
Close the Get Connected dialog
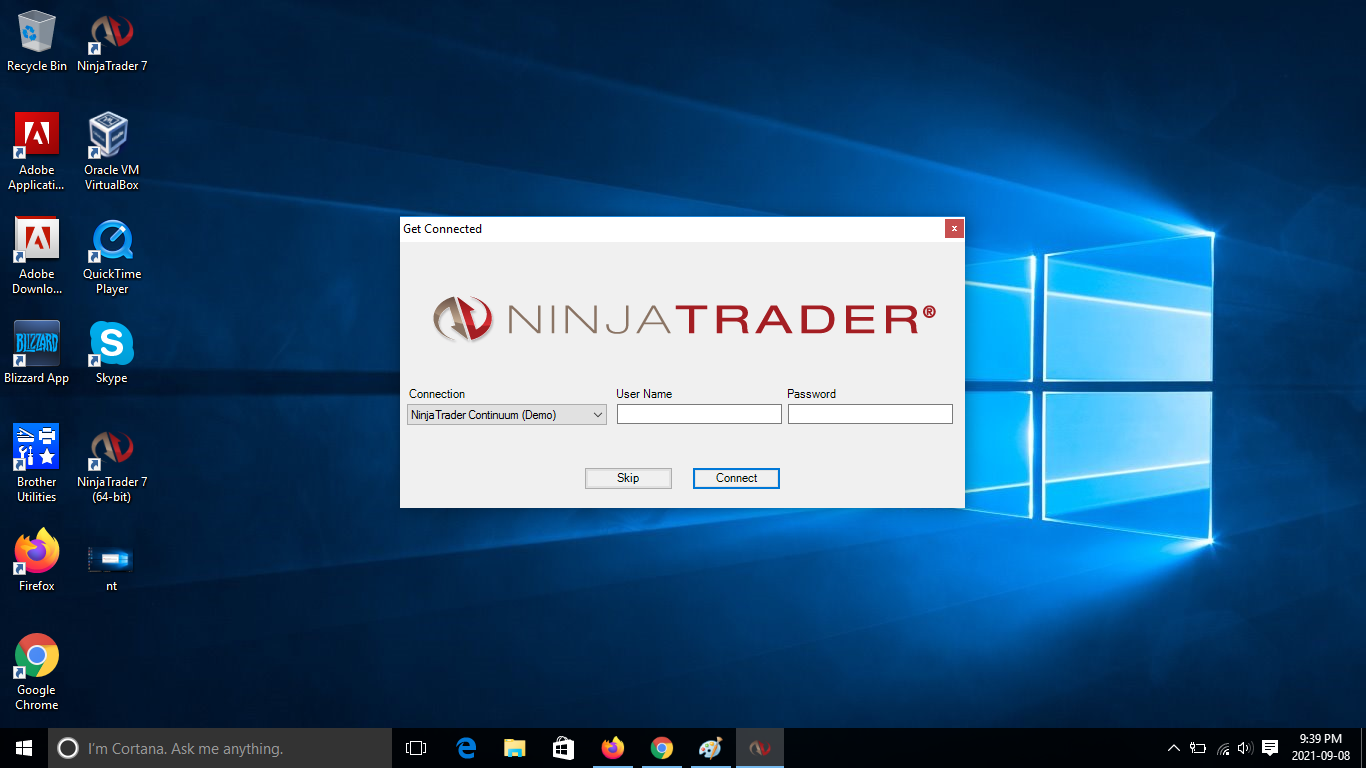click(954, 228)
